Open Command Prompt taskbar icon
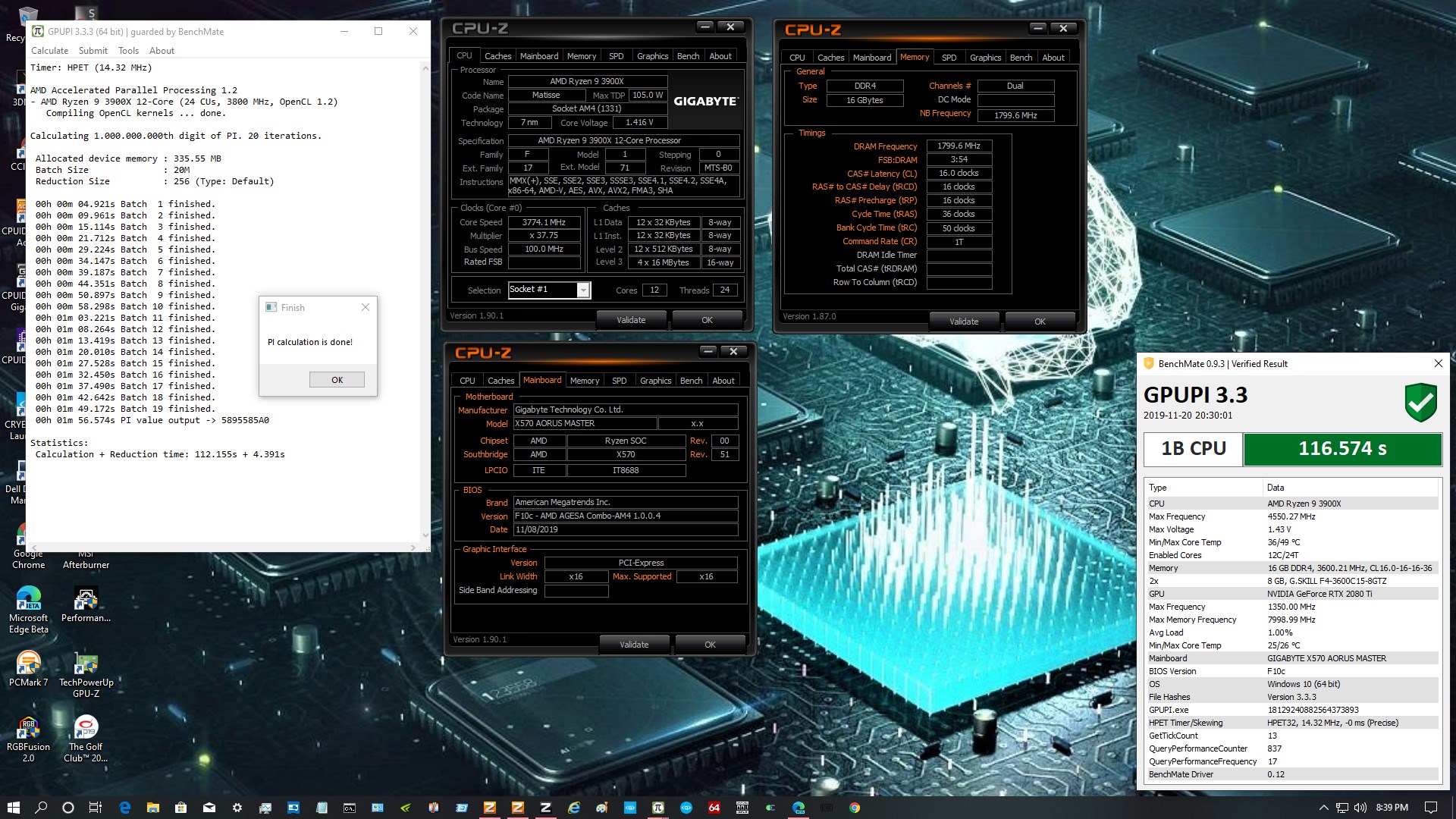The width and height of the screenshot is (1456, 819). point(349,808)
